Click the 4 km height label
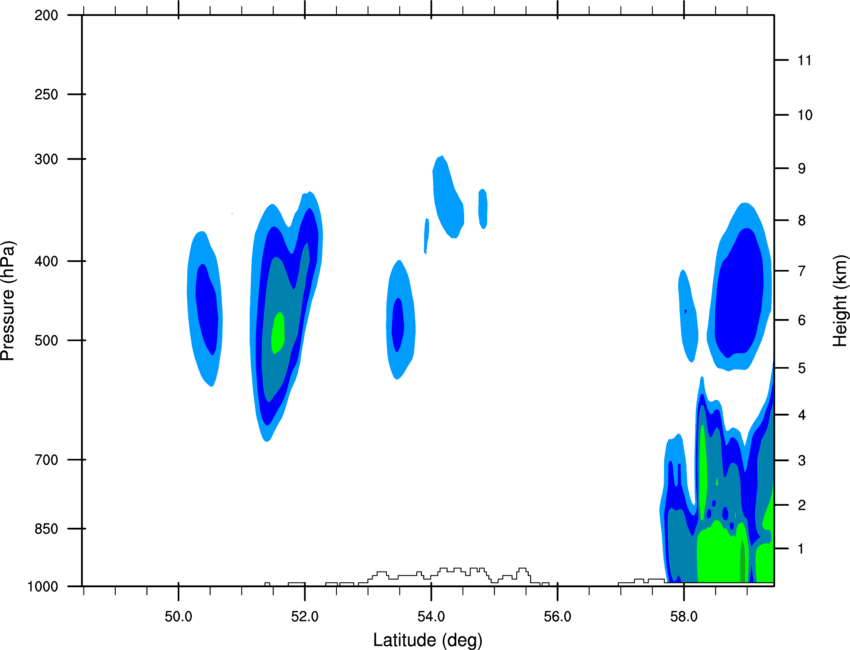This screenshot has height=650, width=850. (x=802, y=415)
